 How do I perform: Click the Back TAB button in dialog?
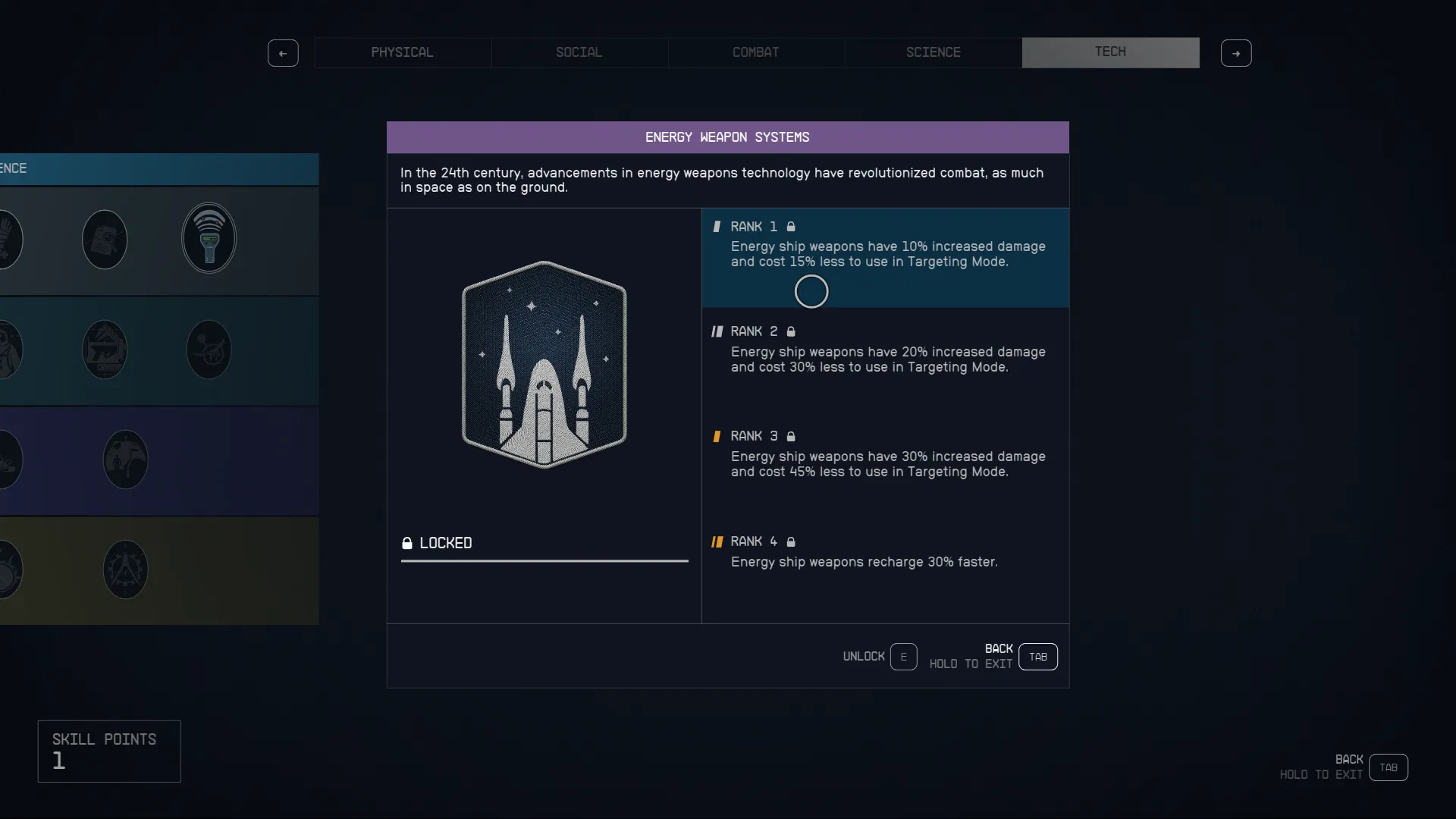(1038, 657)
